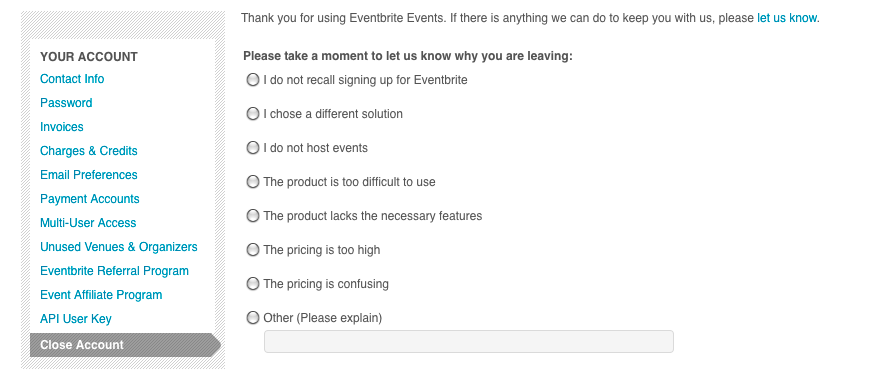
Task: Open the "let us know" link
Action: (787, 18)
